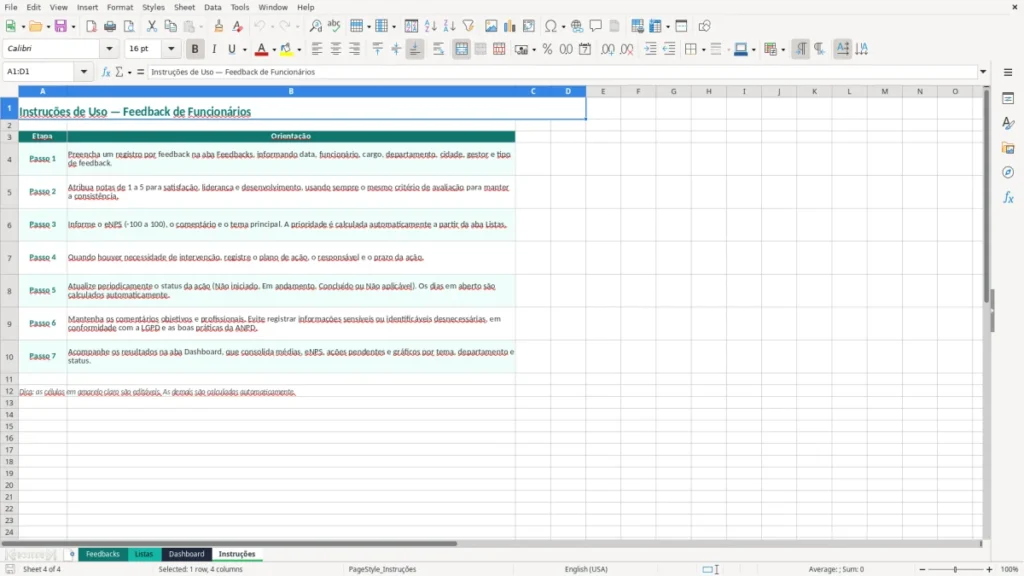Viewport: 1024px width, 576px height.
Task: Switch to the Feedbacks sheet tab
Action: pos(103,554)
